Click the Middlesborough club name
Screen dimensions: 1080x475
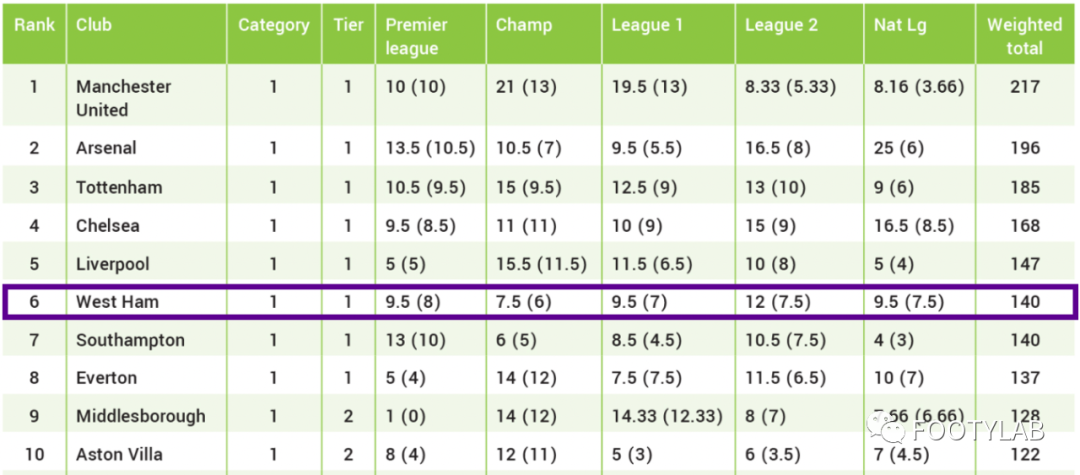point(140,416)
